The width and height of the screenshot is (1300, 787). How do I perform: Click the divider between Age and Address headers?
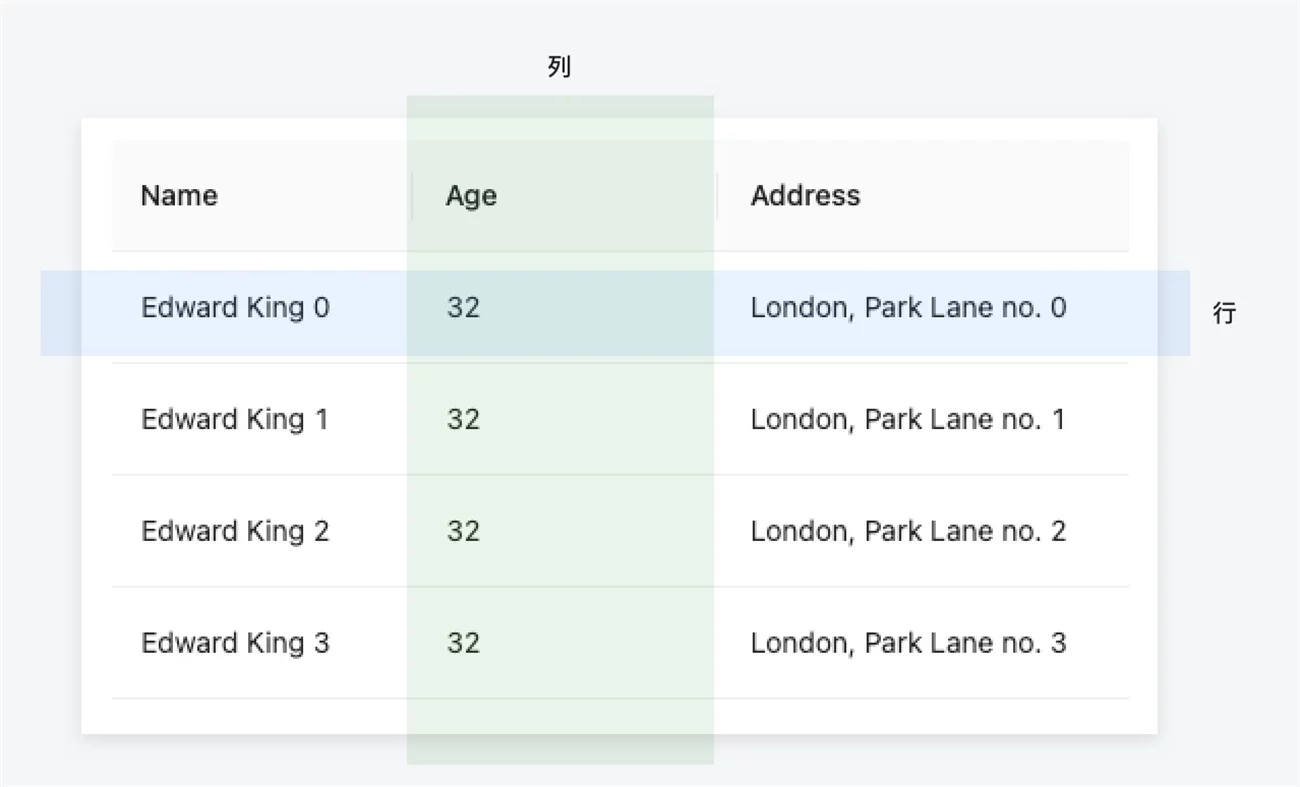click(x=717, y=196)
